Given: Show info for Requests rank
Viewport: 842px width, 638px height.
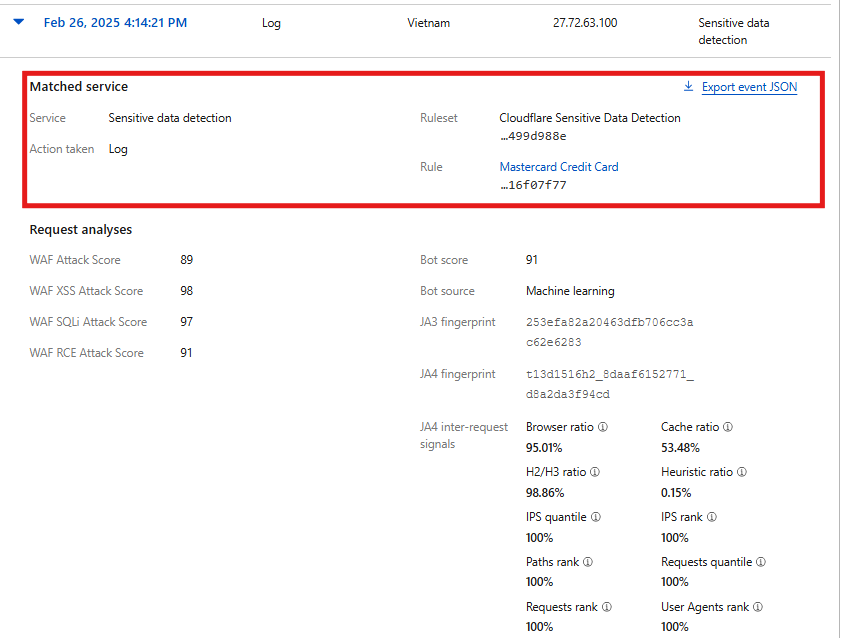Looking at the screenshot, I should click(607, 607).
